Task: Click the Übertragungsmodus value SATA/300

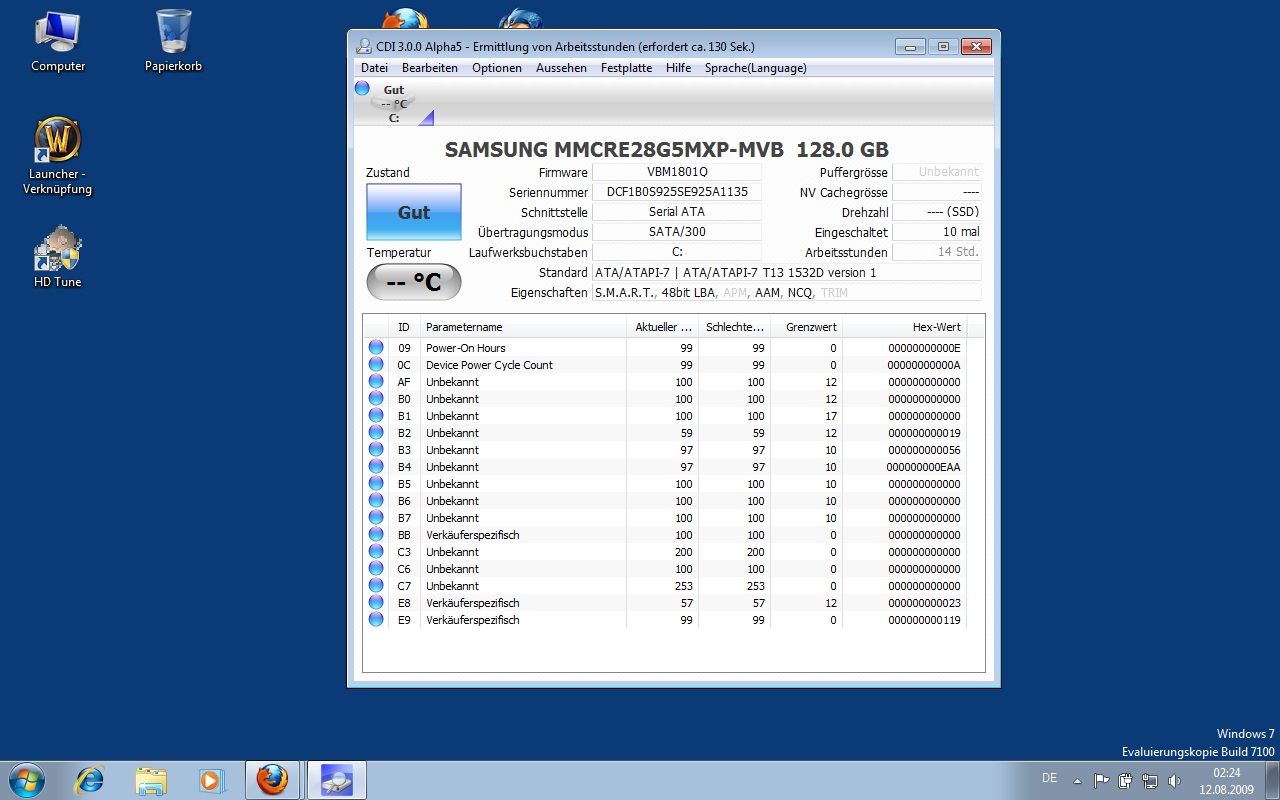Action: (x=677, y=232)
